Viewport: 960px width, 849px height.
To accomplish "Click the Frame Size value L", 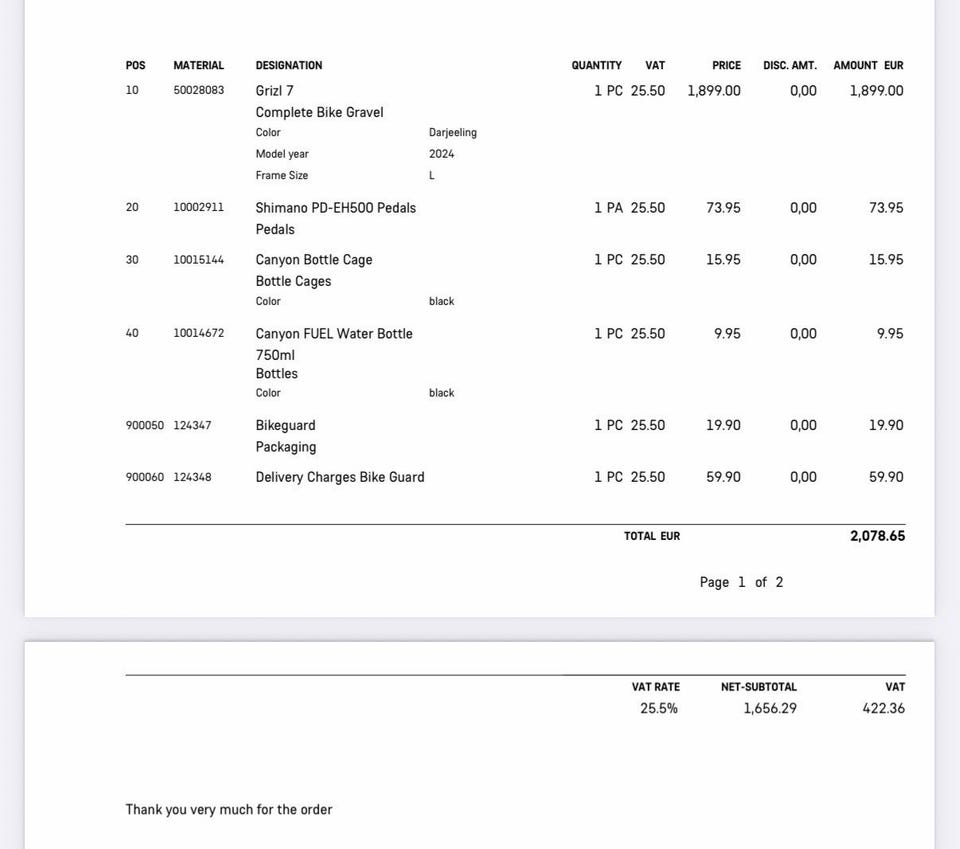I will point(432,175).
